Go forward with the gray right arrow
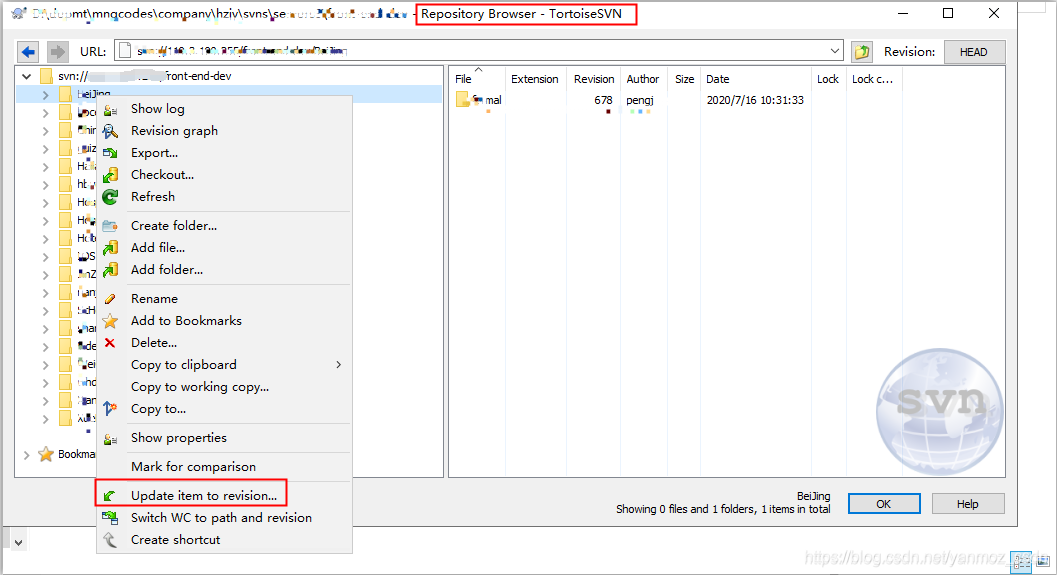Screen dimensions: 1057x575 (x=58, y=52)
